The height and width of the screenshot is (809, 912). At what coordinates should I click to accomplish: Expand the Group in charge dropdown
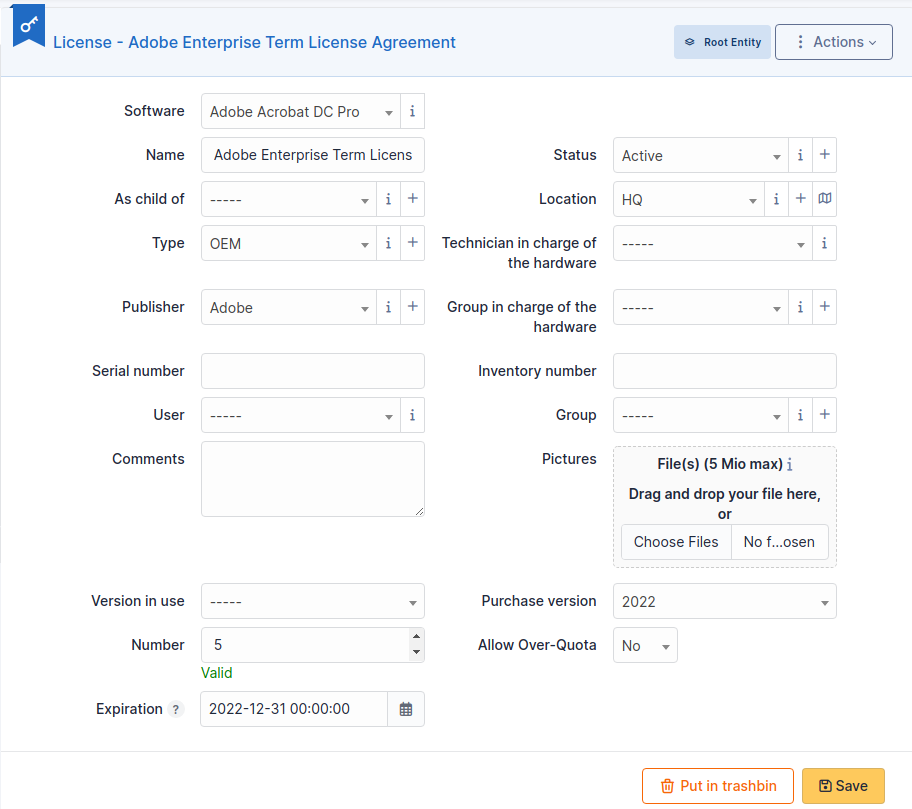(701, 307)
